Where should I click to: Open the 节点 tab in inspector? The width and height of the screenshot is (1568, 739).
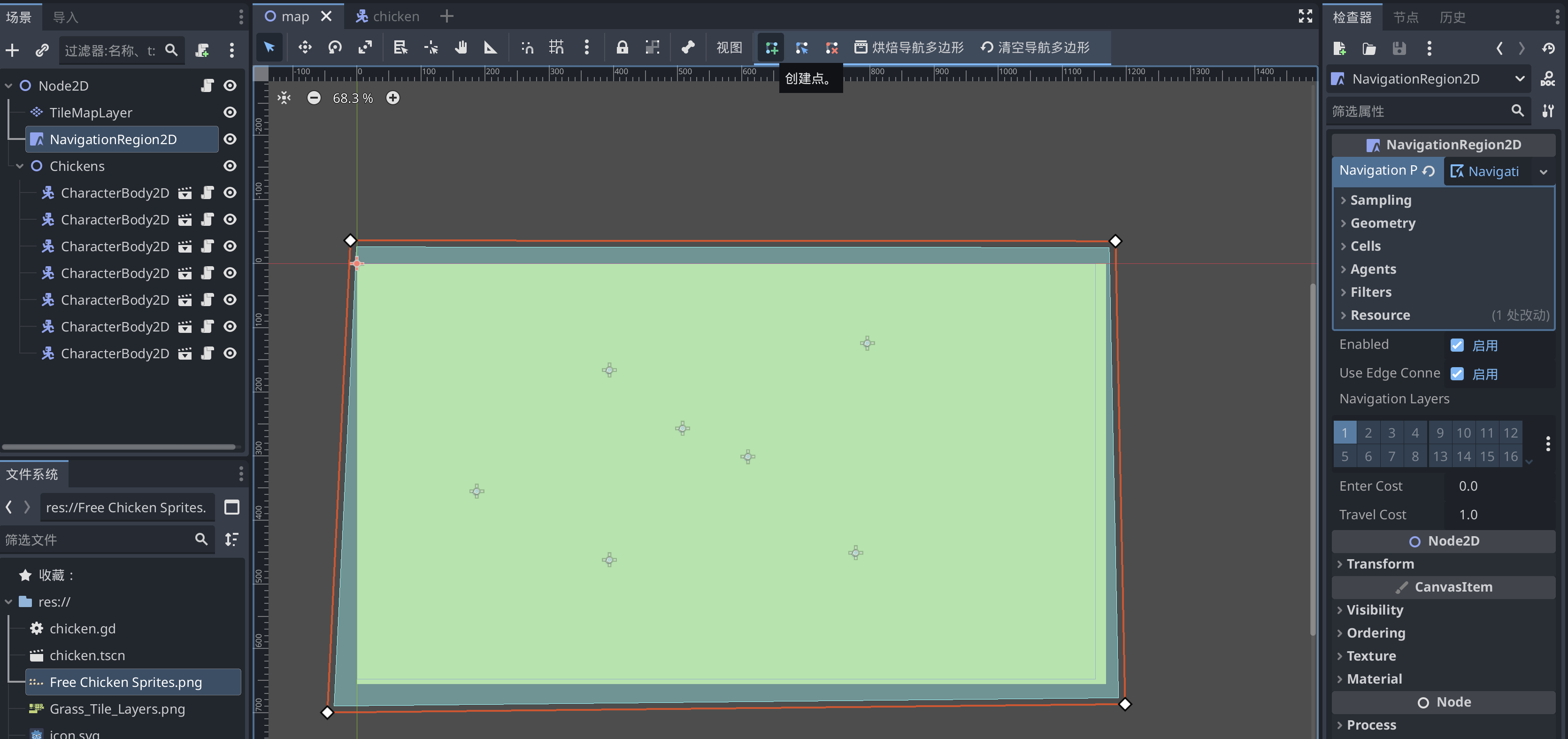pyautogui.click(x=1405, y=17)
